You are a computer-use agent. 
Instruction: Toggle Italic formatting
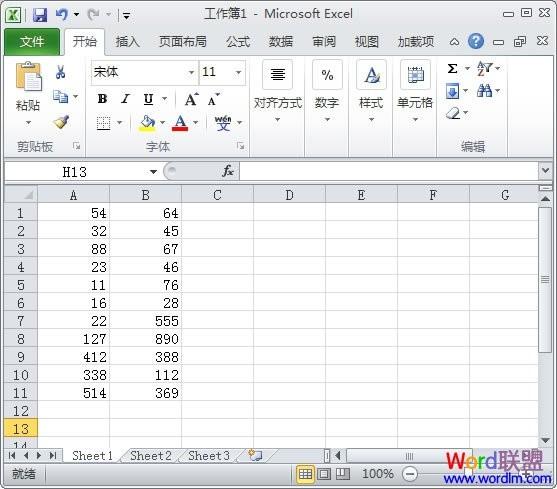coord(125,99)
